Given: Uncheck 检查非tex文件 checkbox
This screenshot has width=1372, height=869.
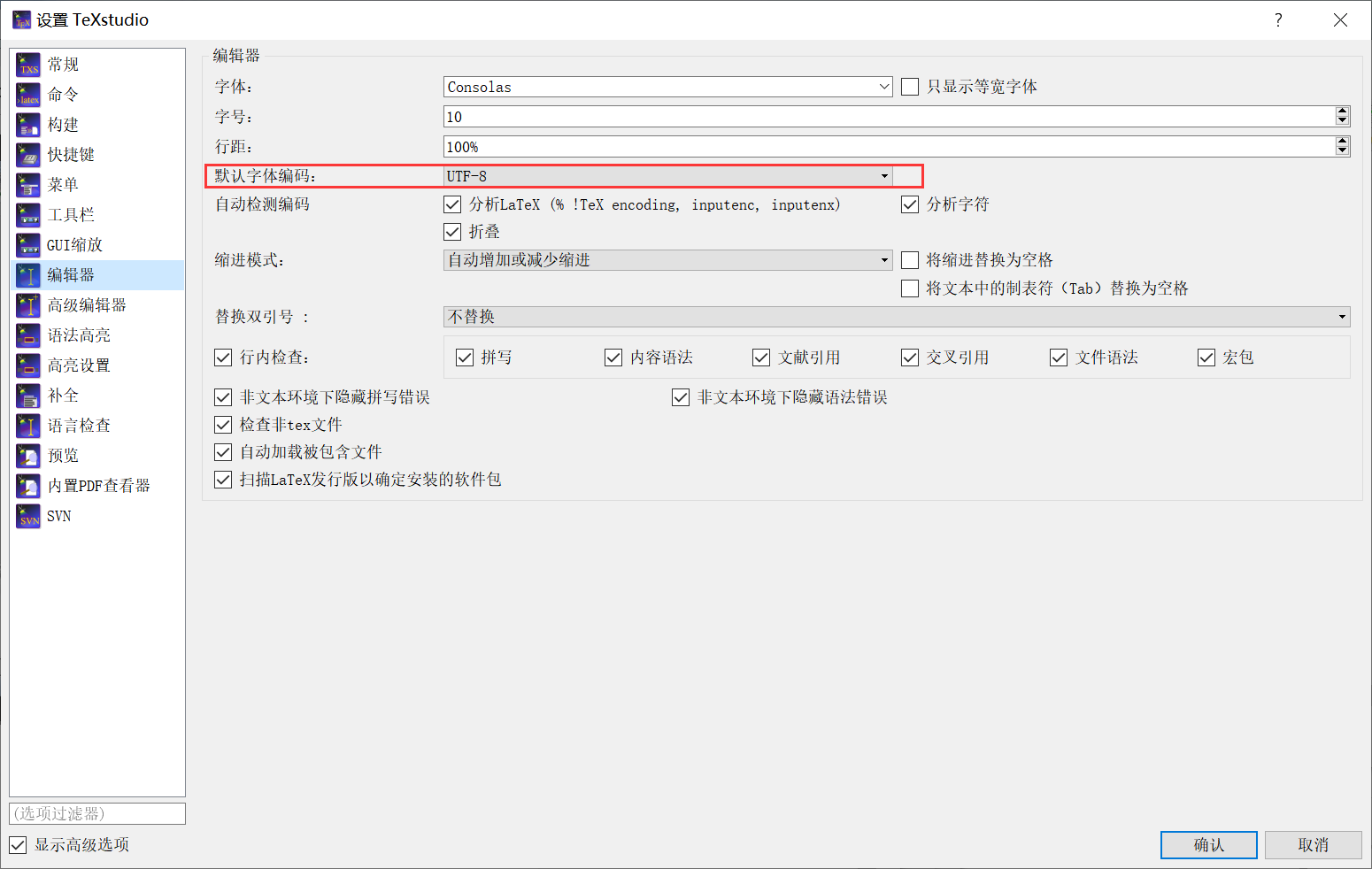Looking at the screenshot, I should [223, 425].
